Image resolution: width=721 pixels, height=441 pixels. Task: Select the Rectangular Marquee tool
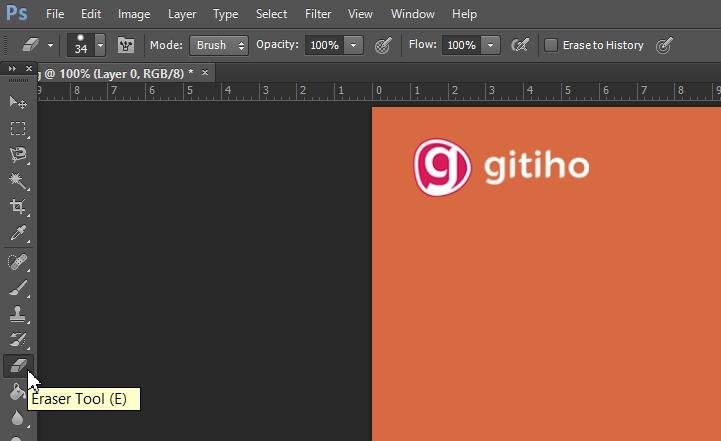18,128
